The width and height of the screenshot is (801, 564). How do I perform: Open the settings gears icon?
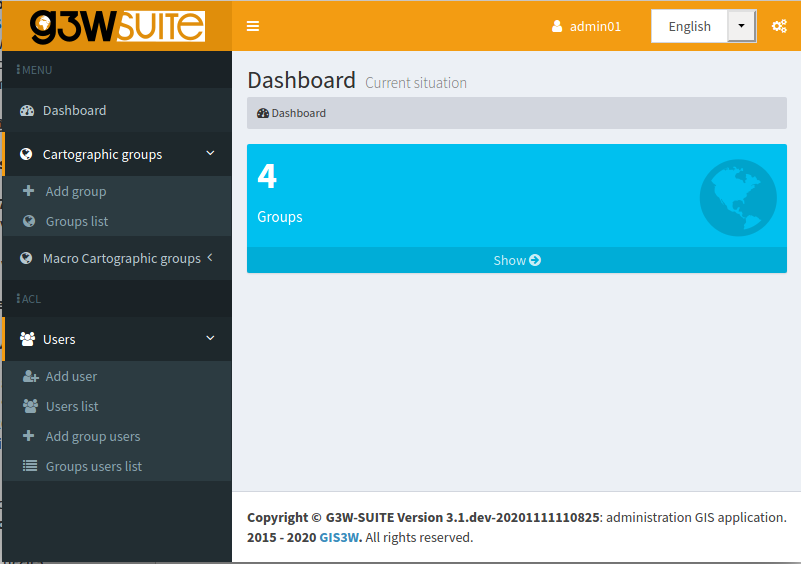[779, 26]
